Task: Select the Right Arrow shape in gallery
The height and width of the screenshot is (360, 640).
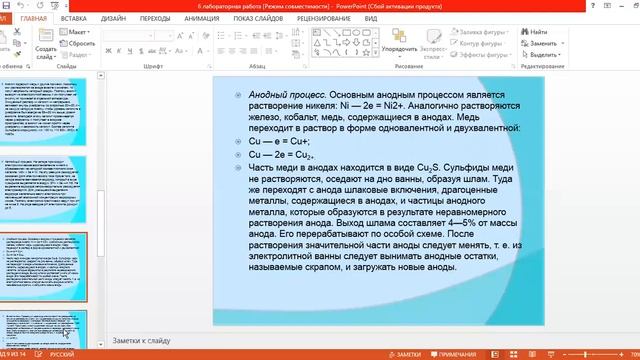Action: 347,42
